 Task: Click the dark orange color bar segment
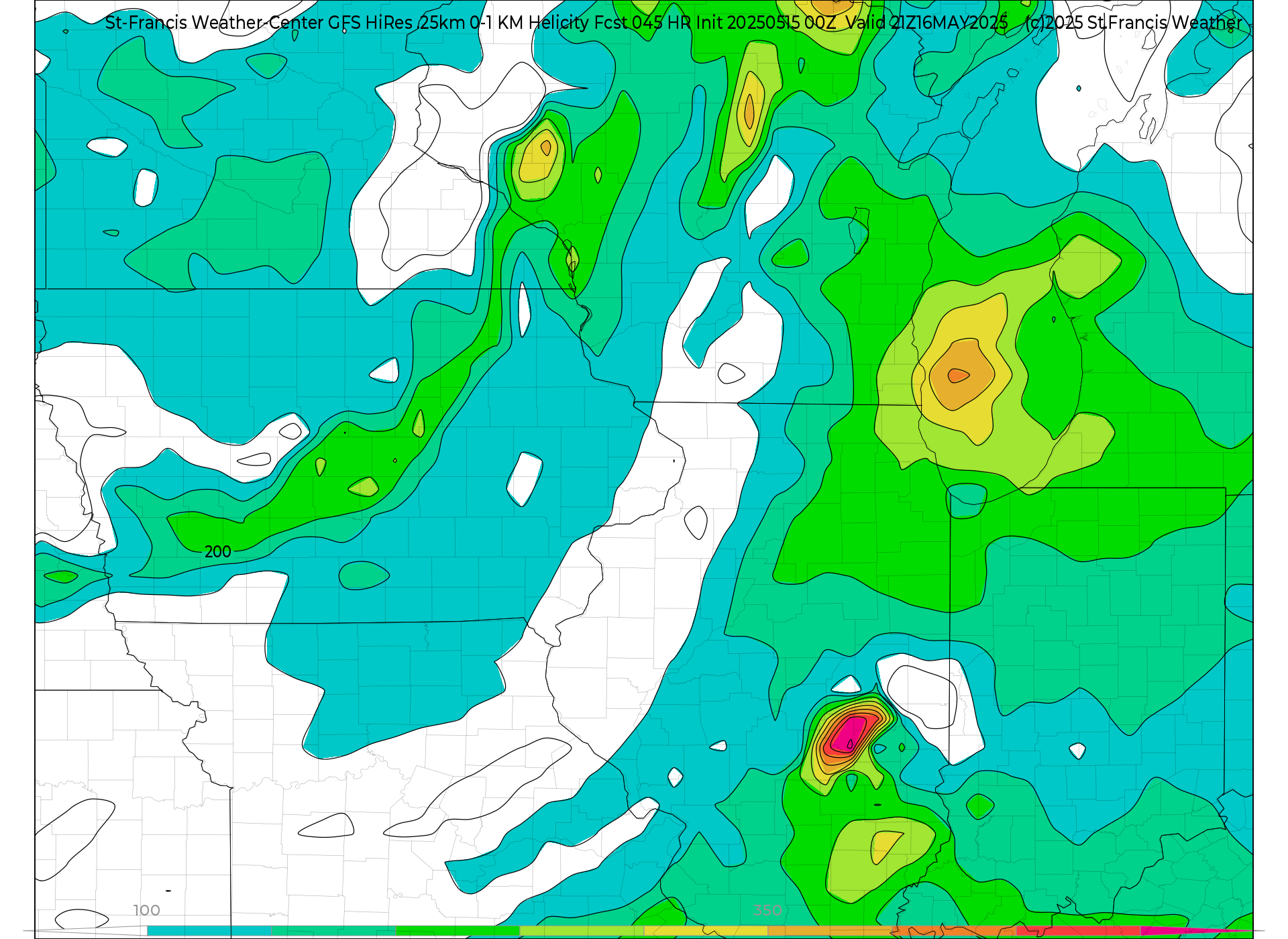[x=954, y=931]
